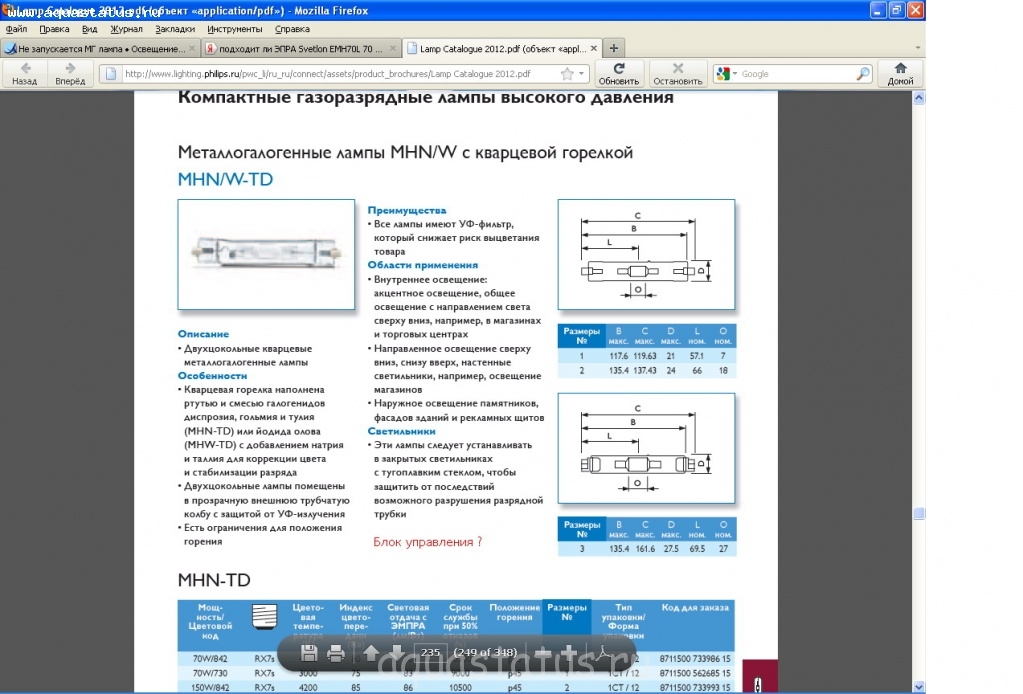This screenshot has width=1023, height=694.
Task: Show the Adobe Reader toolbar via Acrobat icon
Action: coord(603,652)
